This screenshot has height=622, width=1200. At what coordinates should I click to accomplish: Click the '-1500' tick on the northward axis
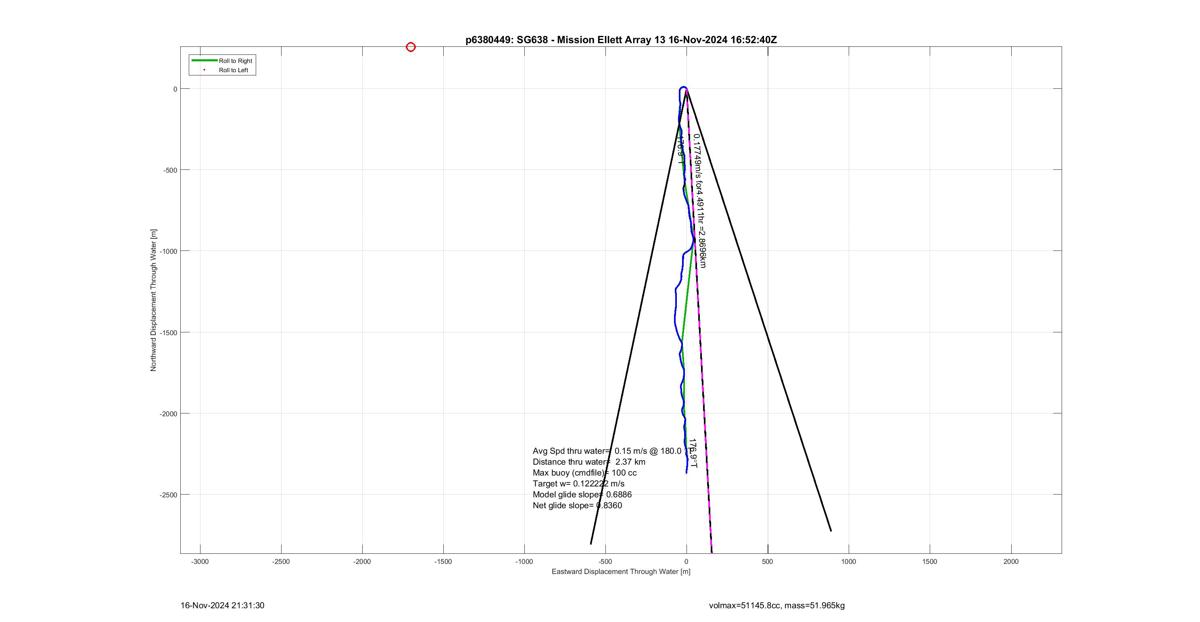[x=168, y=332]
